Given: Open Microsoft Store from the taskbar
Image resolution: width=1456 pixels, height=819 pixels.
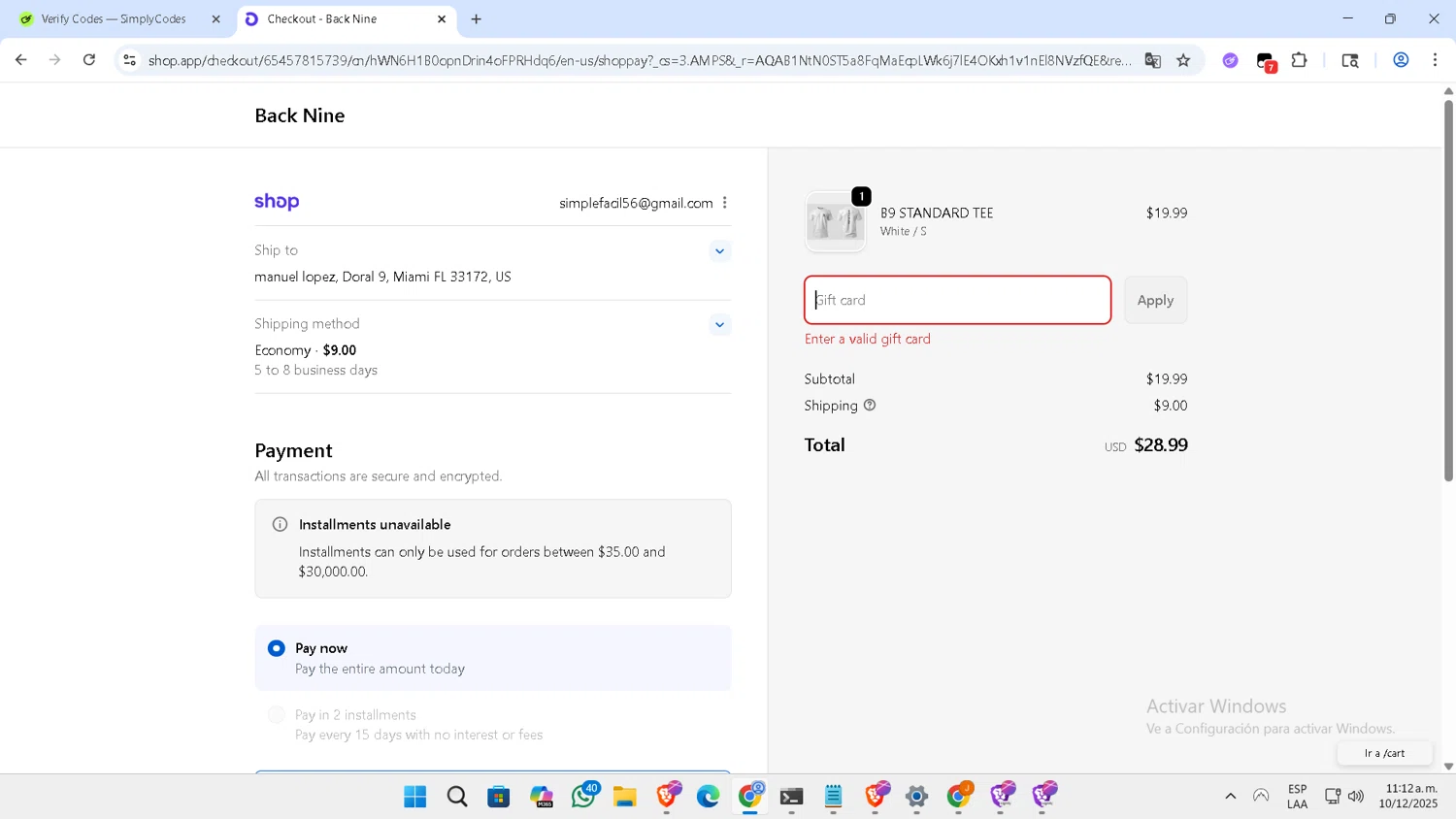Looking at the screenshot, I should point(499,797).
